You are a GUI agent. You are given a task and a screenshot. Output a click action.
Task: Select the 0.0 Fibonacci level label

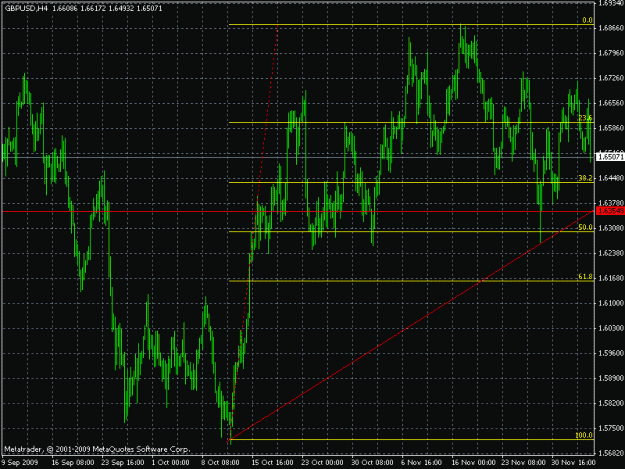587,20
